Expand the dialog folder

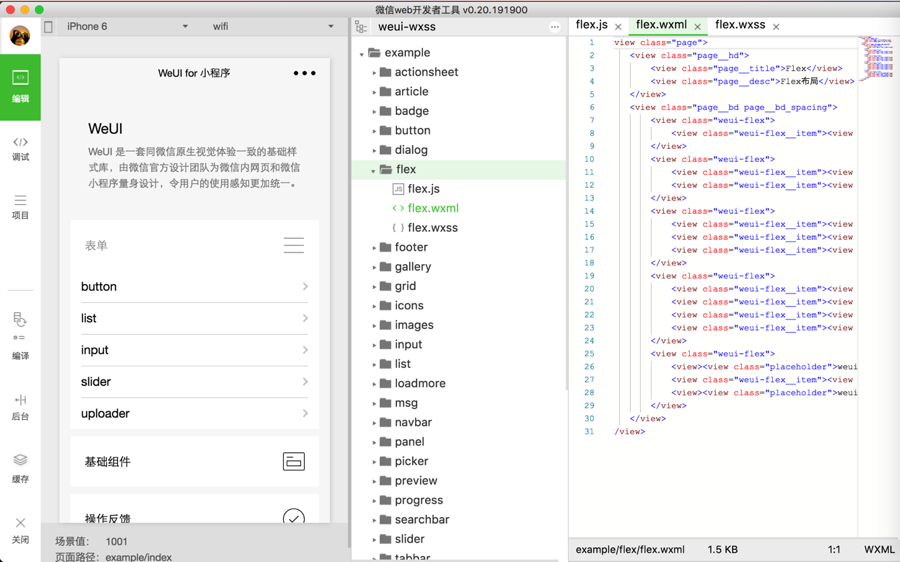coord(374,151)
